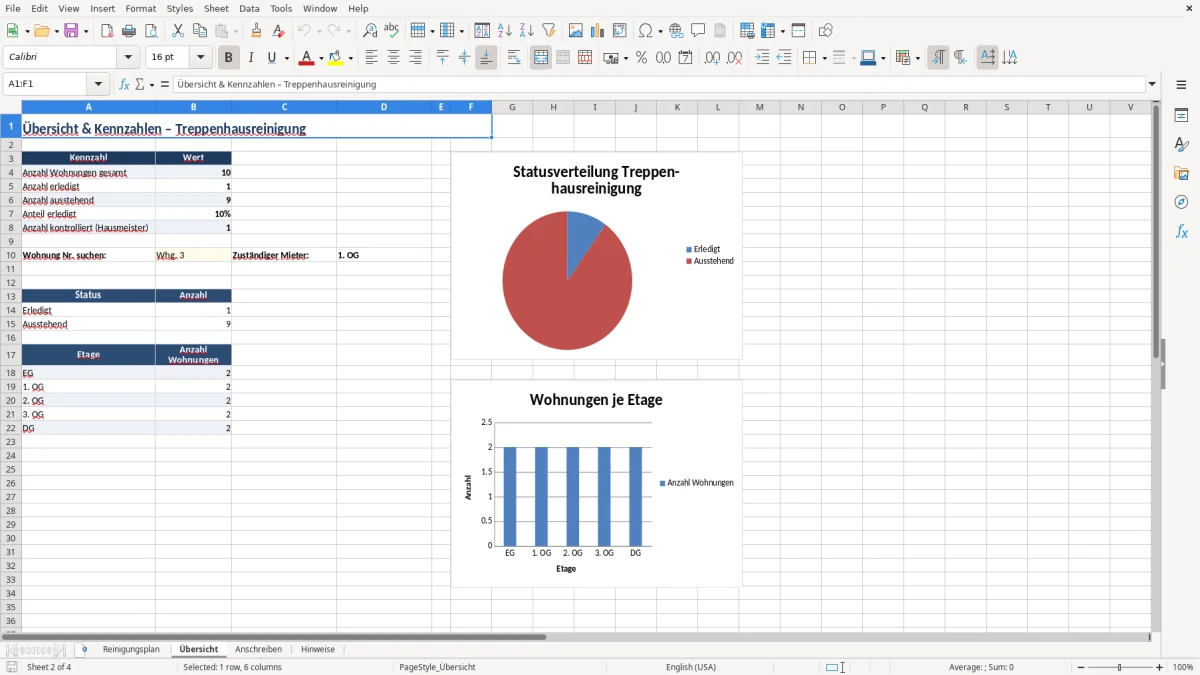Open the Font Name dropdown
This screenshot has height=675, width=1200.
(x=128, y=58)
